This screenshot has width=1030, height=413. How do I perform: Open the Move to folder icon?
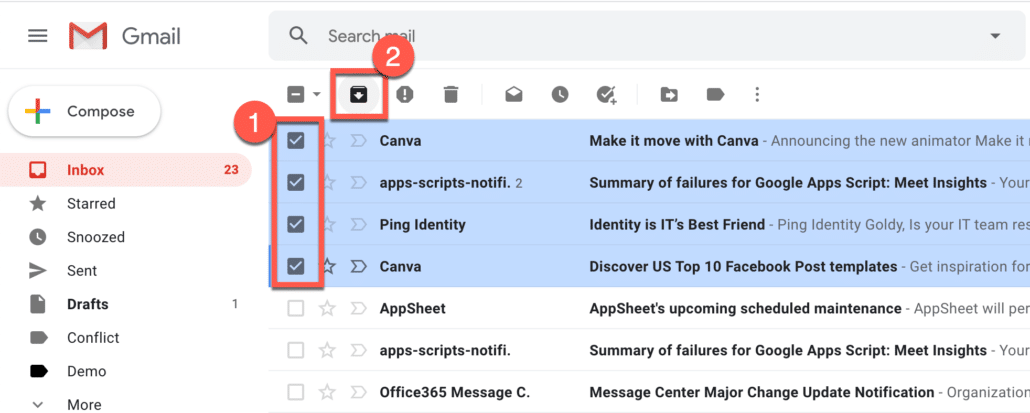pos(669,95)
